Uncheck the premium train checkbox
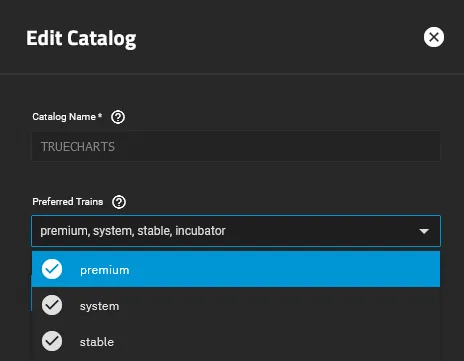The width and height of the screenshot is (464, 361). [52, 269]
